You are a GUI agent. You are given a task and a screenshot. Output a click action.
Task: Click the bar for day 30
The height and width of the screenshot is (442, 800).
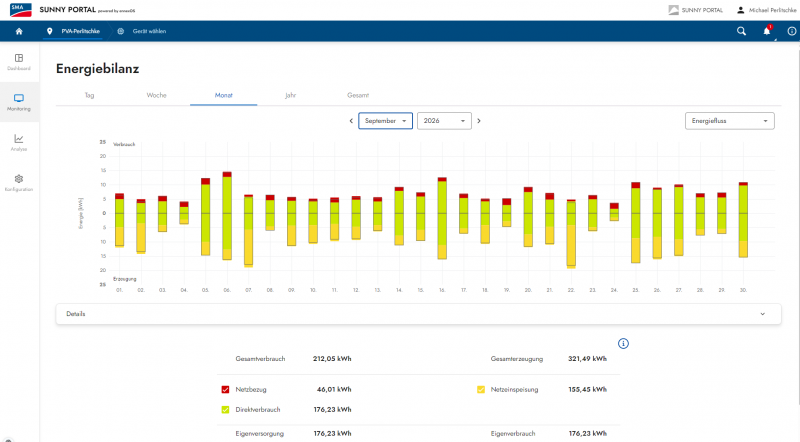tap(743, 219)
